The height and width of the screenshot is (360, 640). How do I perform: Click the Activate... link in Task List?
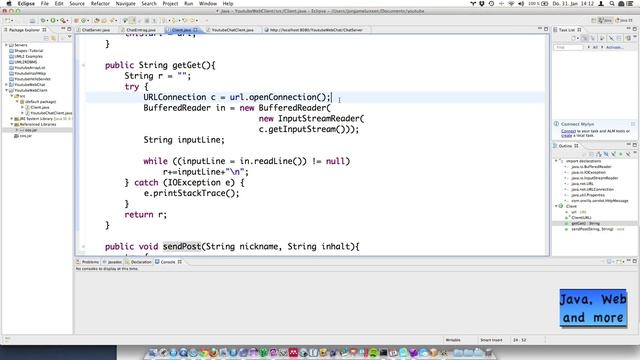(614, 47)
